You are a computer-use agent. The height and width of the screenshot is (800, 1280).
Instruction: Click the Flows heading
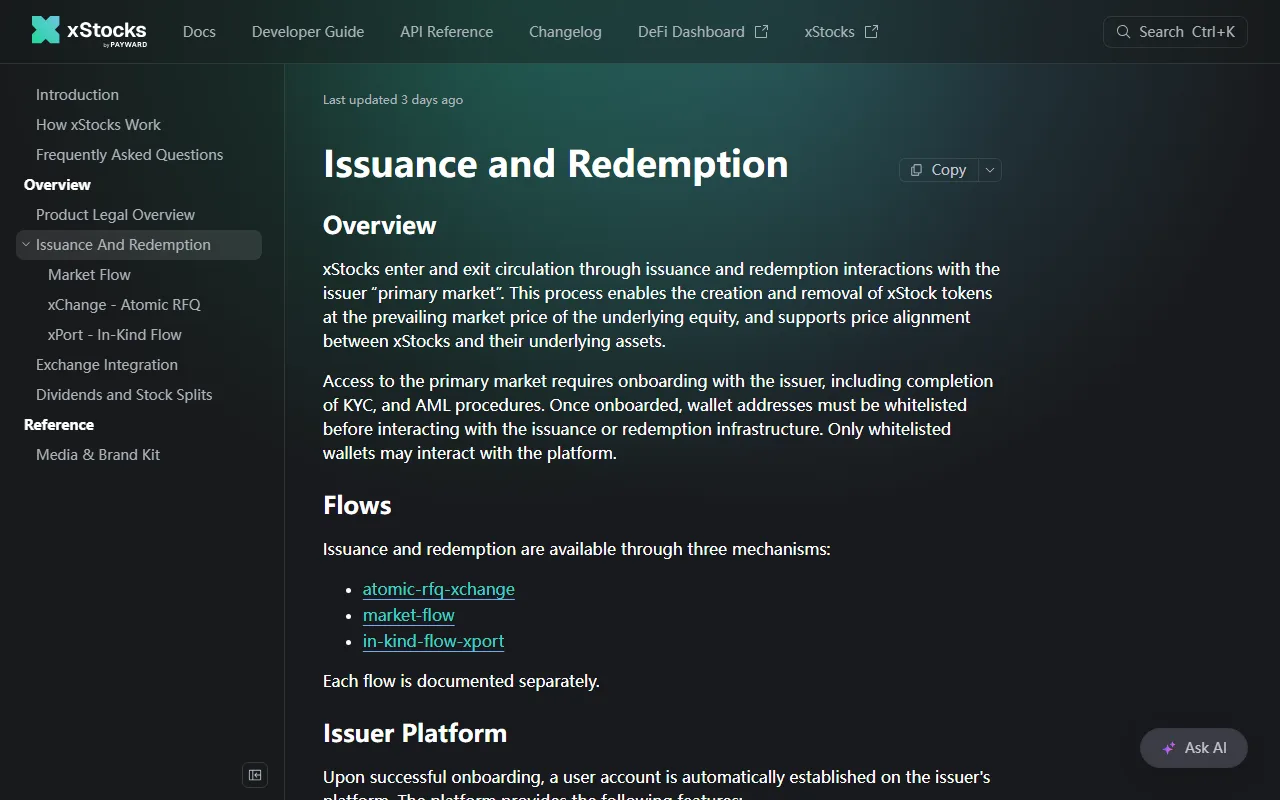click(357, 505)
